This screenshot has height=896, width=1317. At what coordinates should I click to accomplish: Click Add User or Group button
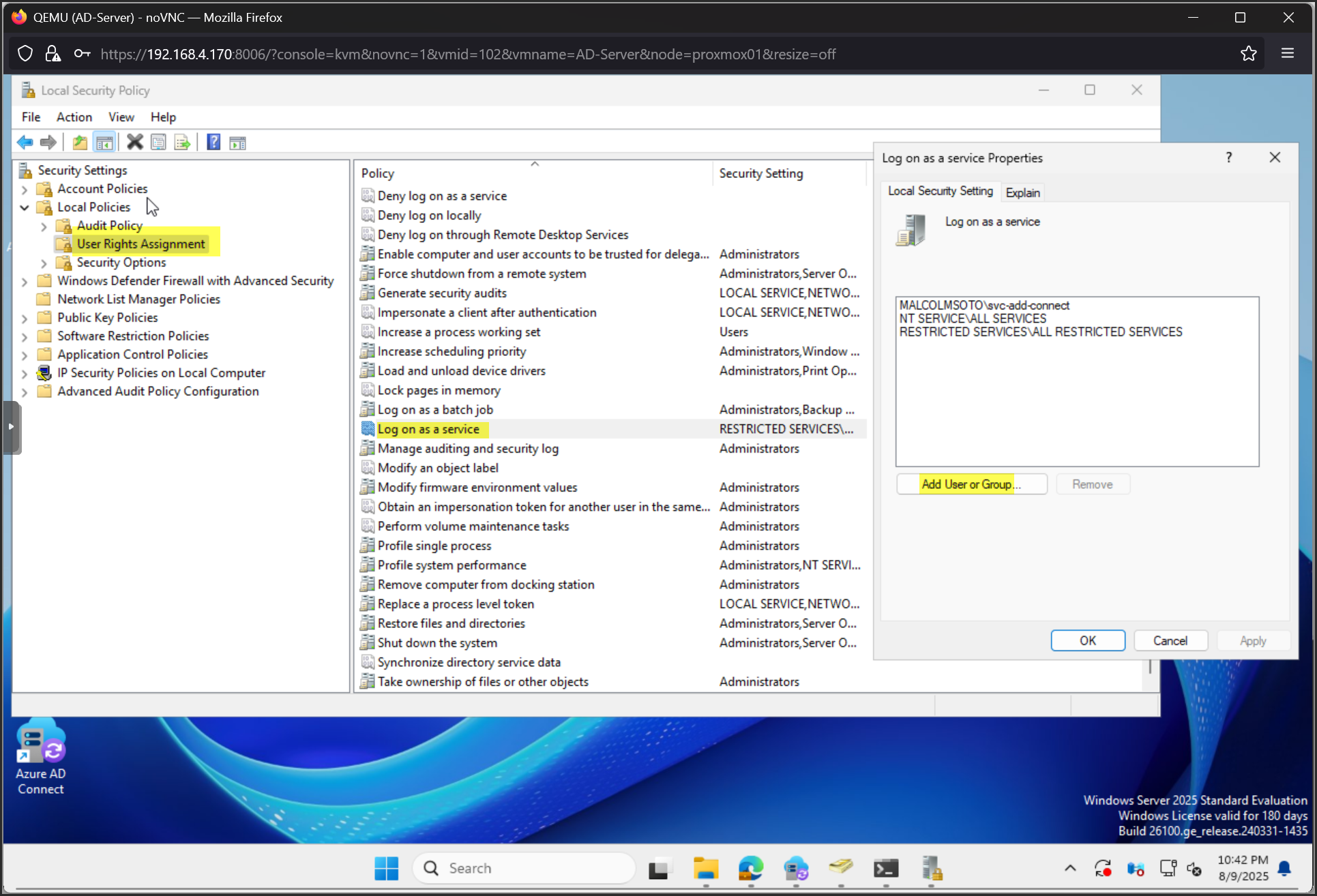971,484
